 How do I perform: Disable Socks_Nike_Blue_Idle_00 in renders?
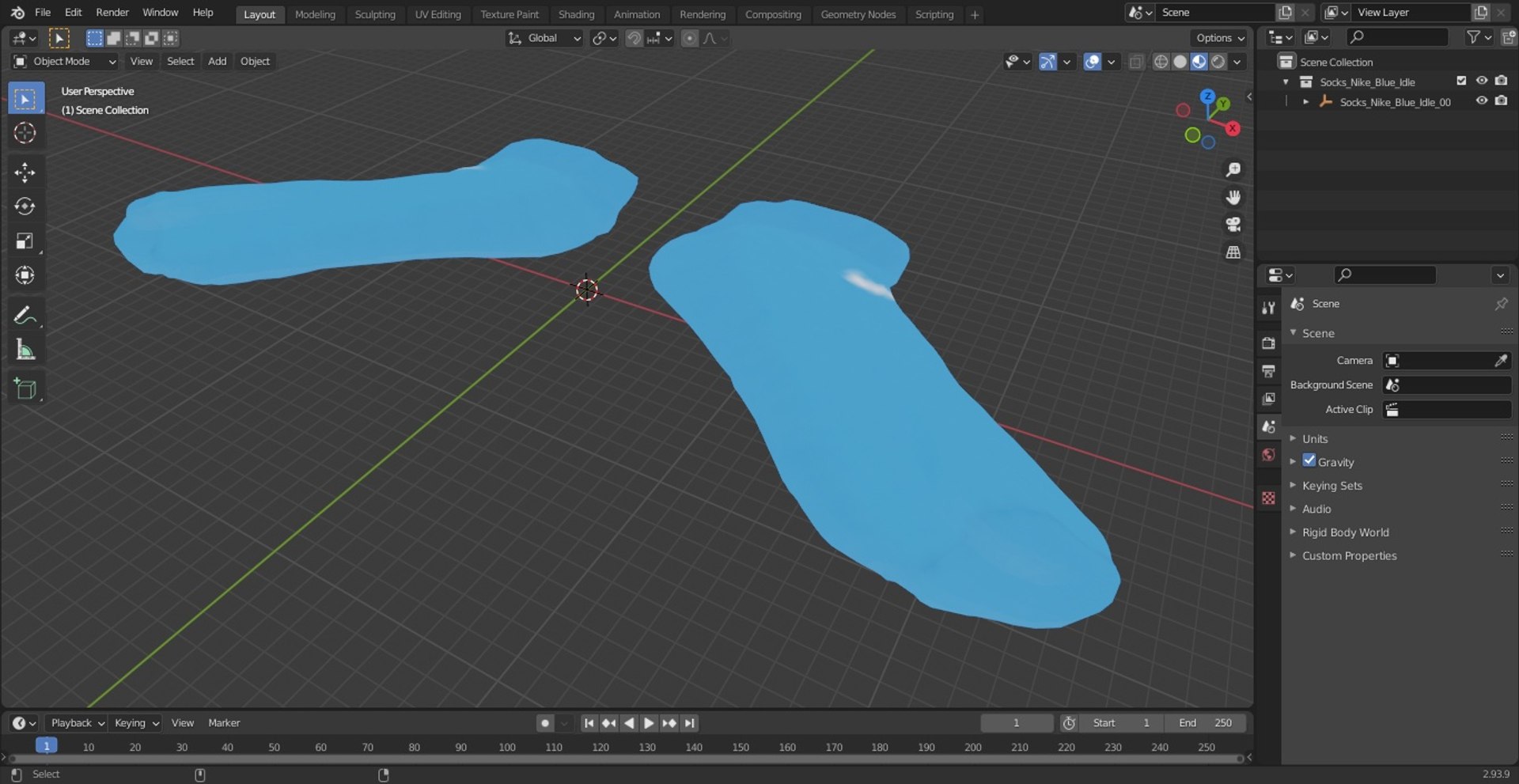pyautogui.click(x=1501, y=100)
